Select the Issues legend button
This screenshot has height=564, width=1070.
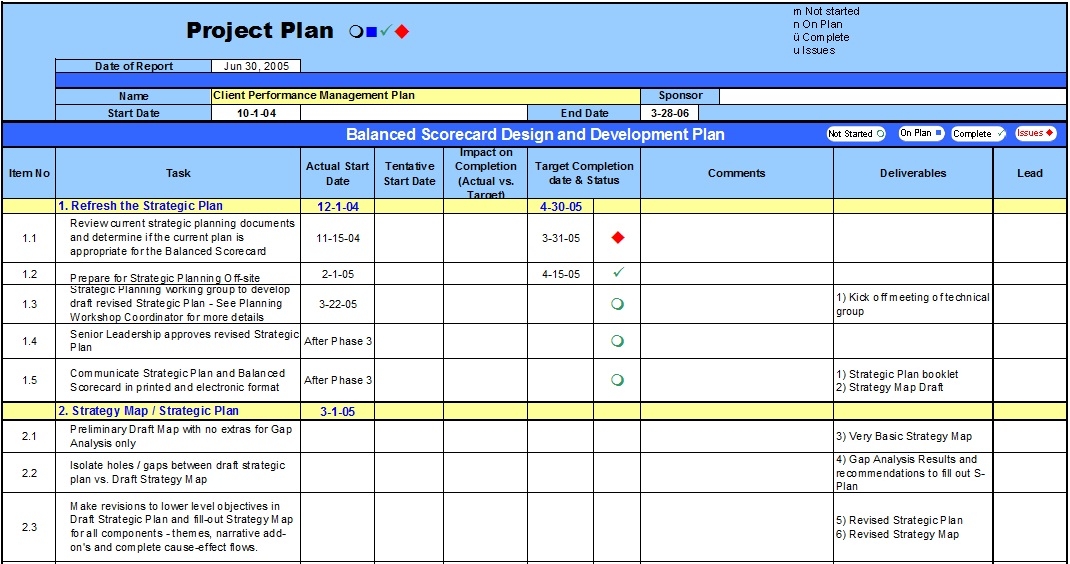[x=1036, y=134]
